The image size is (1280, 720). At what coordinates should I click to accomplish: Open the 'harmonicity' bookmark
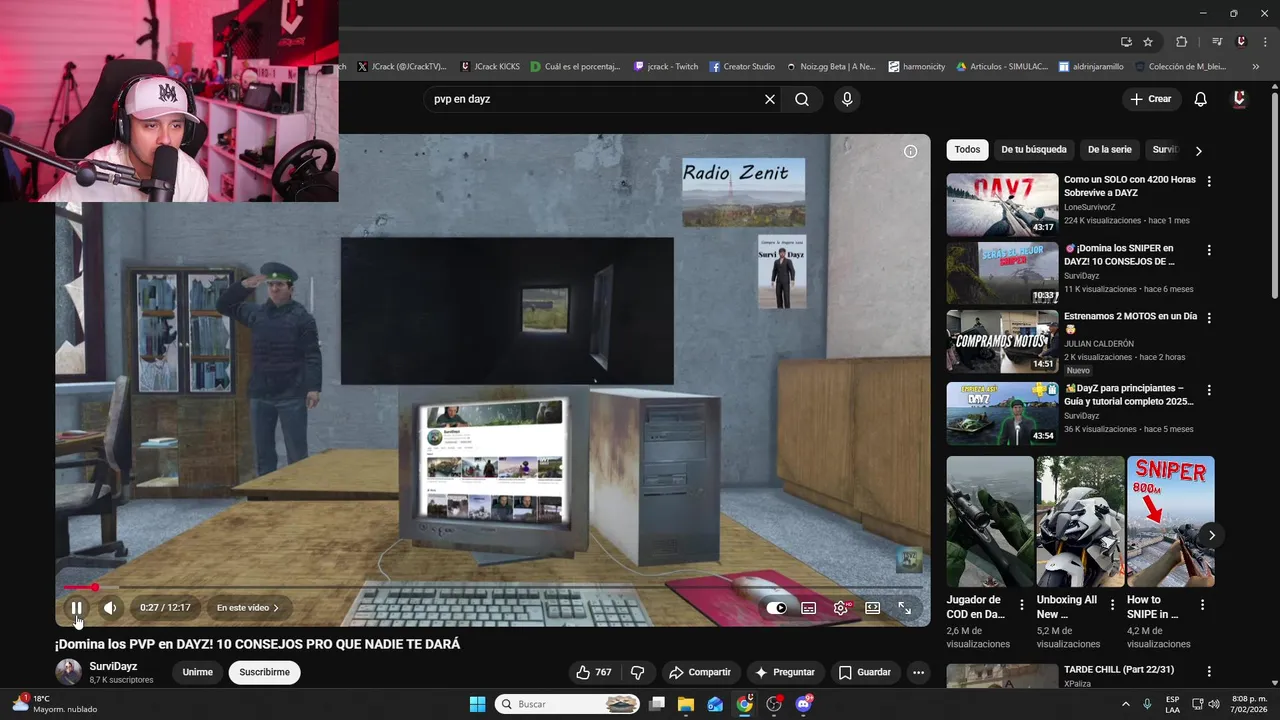pyautogui.click(x=916, y=67)
